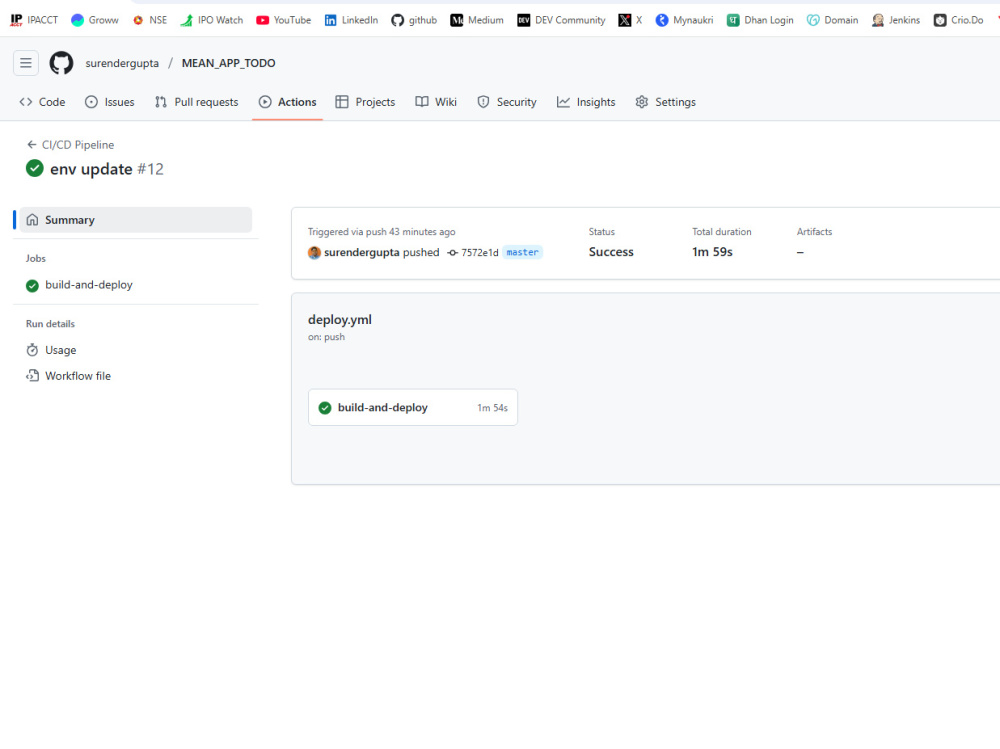Open the Medium bookmark
1000x749 pixels.
click(477, 20)
